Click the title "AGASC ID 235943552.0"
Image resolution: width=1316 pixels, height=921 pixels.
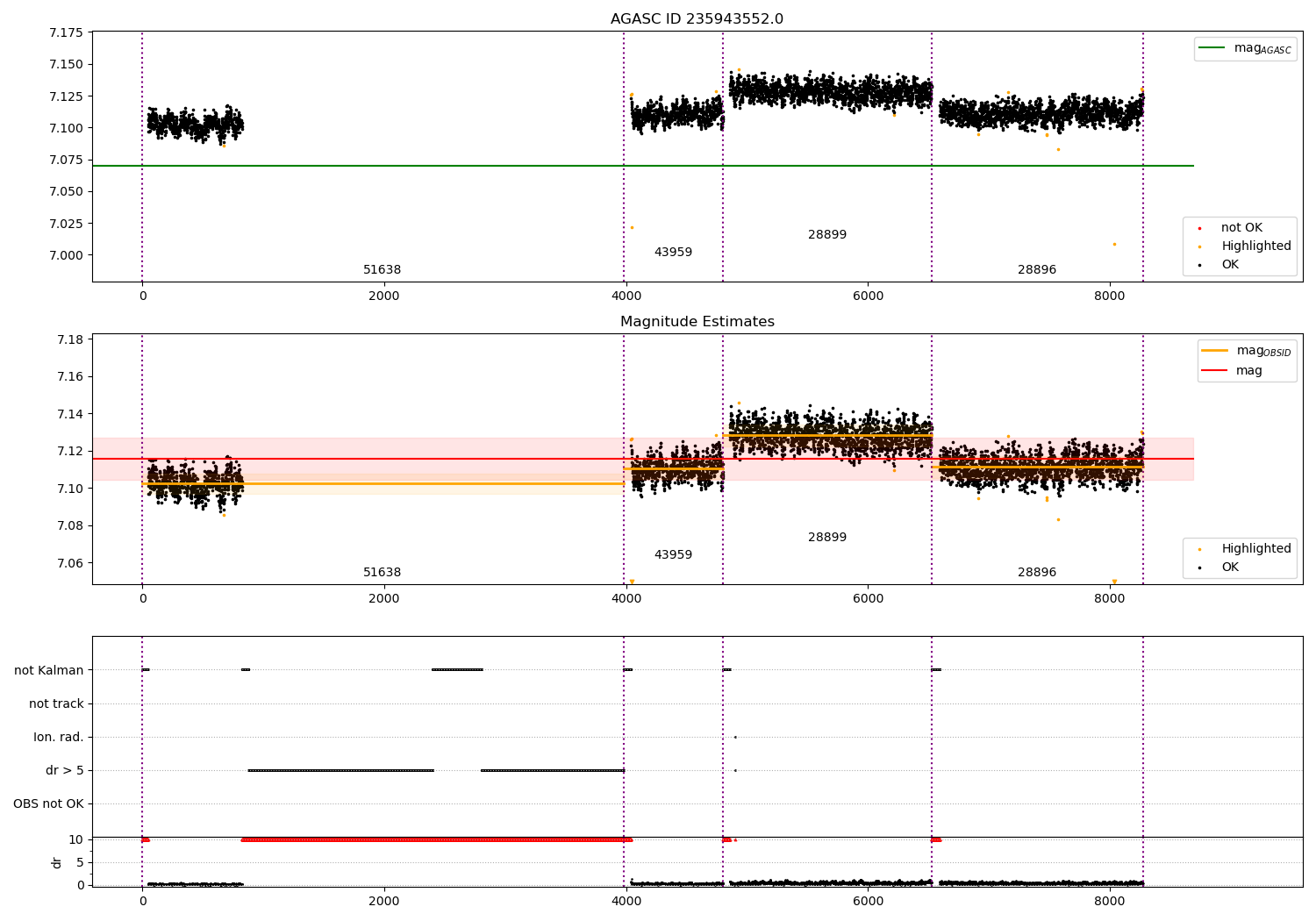click(x=697, y=19)
